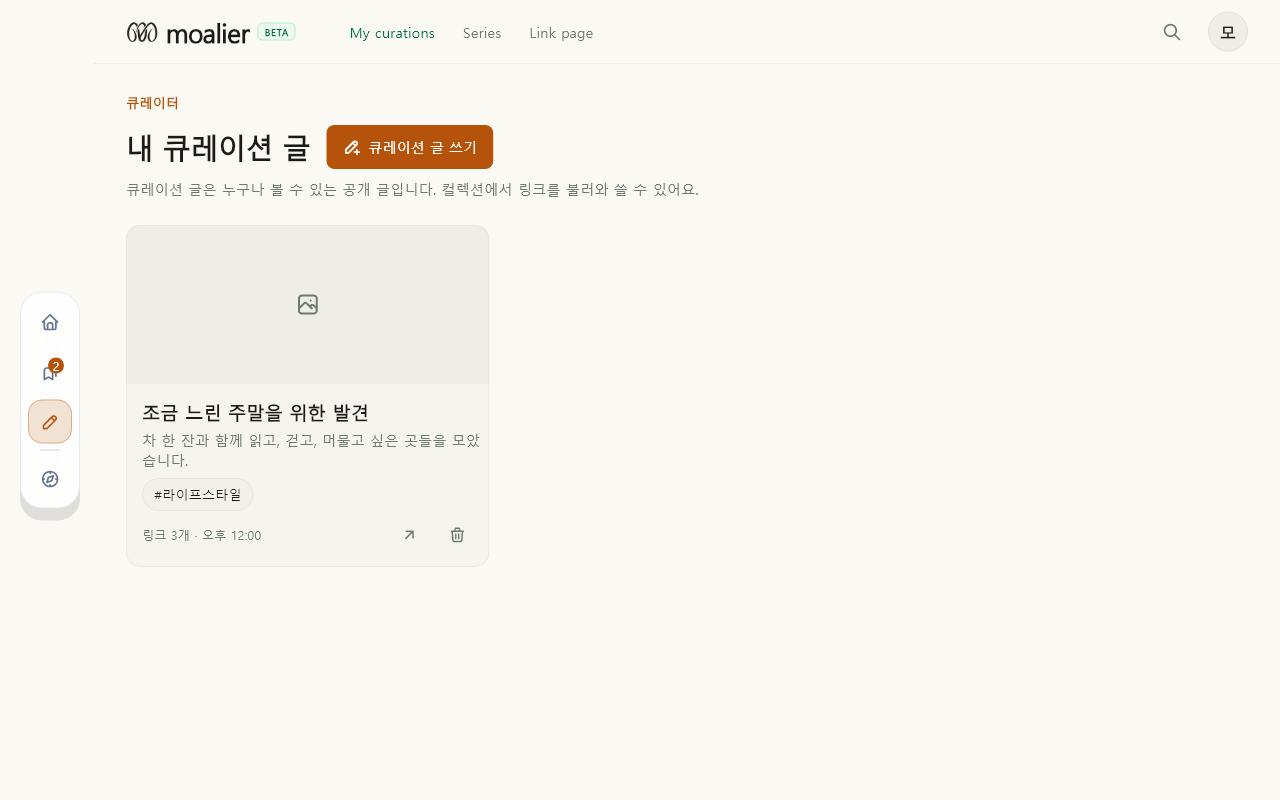
Task: Open post titled 조금 느린 주말을 위한 발견
Action: tap(256, 412)
